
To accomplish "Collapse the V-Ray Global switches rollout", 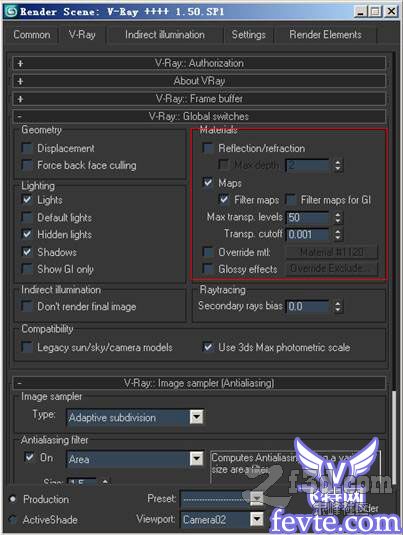I will (x=199, y=116).
